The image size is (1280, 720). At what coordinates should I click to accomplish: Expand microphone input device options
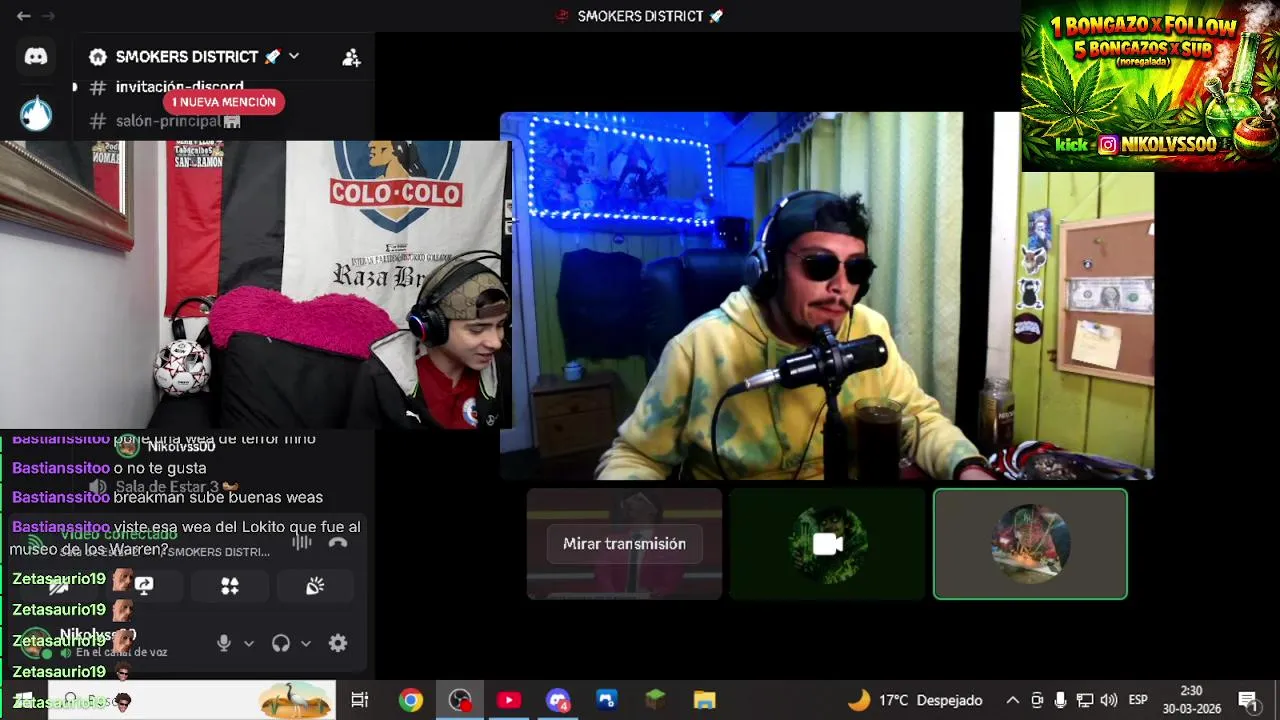[x=249, y=643]
